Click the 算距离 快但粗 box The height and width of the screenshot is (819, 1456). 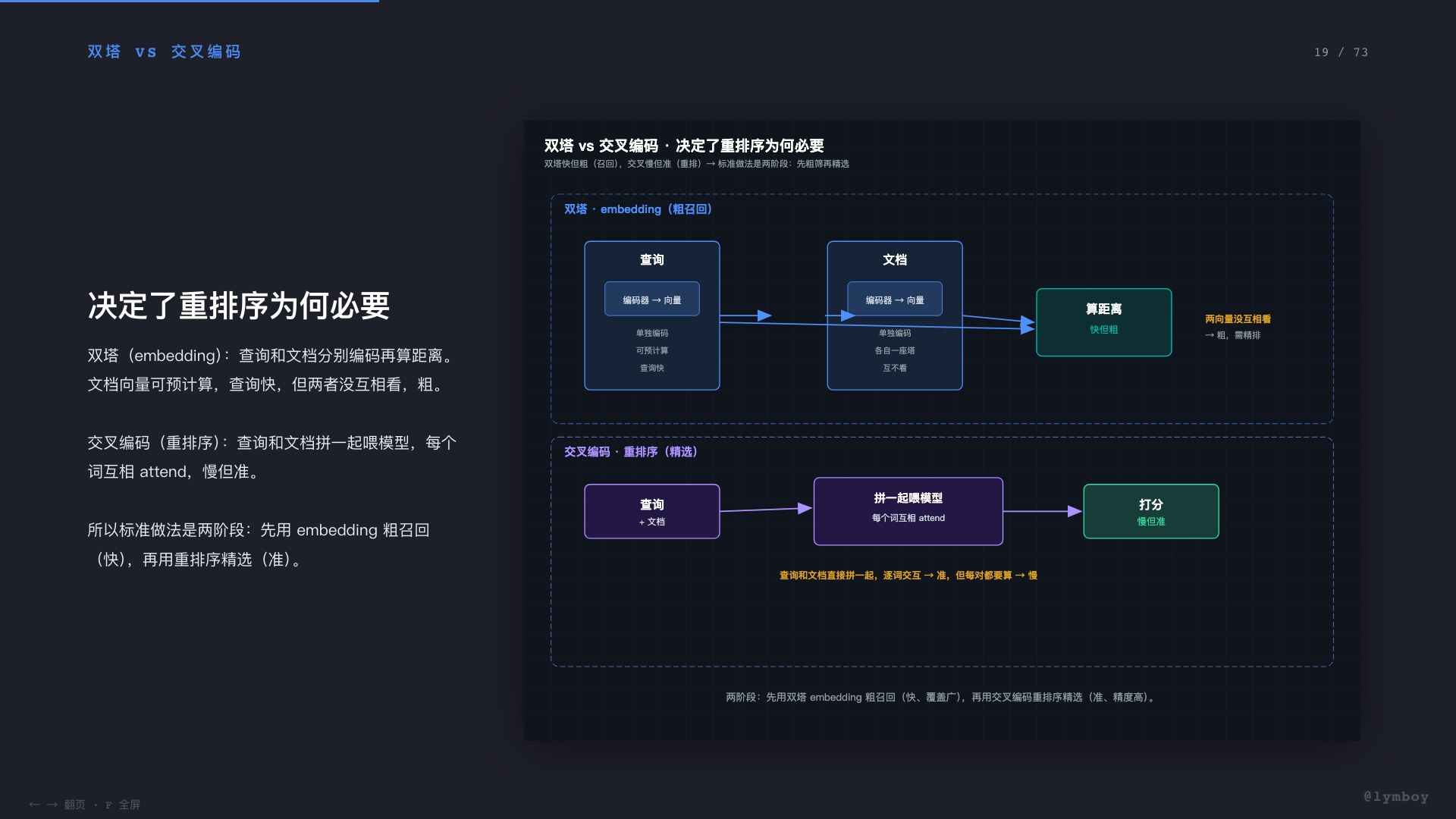pyautogui.click(x=1104, y=322)
